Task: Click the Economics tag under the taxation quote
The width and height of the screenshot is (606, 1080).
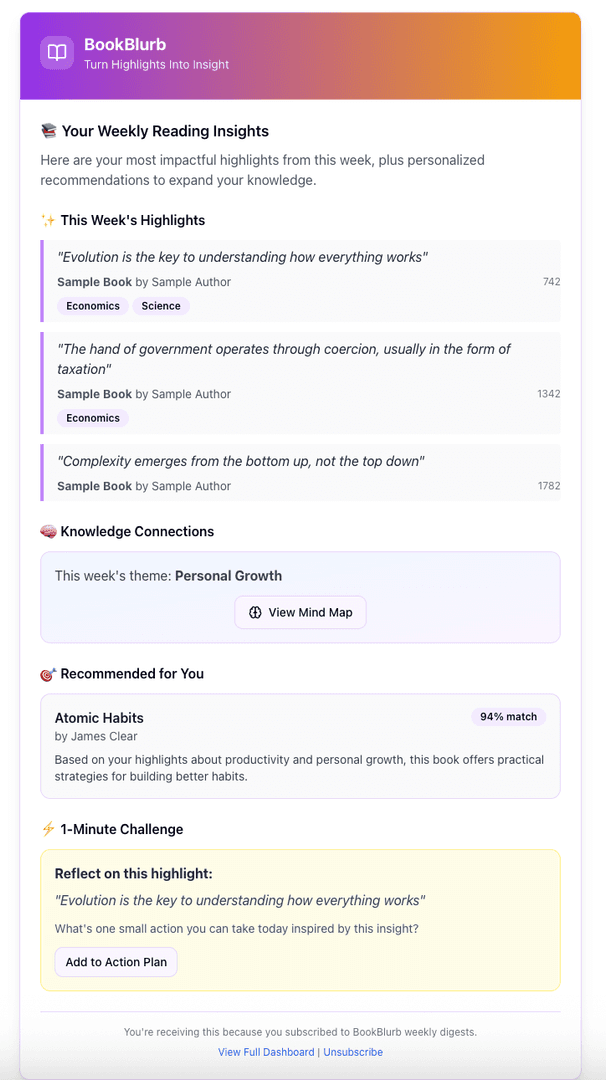Action: point(93,418)
